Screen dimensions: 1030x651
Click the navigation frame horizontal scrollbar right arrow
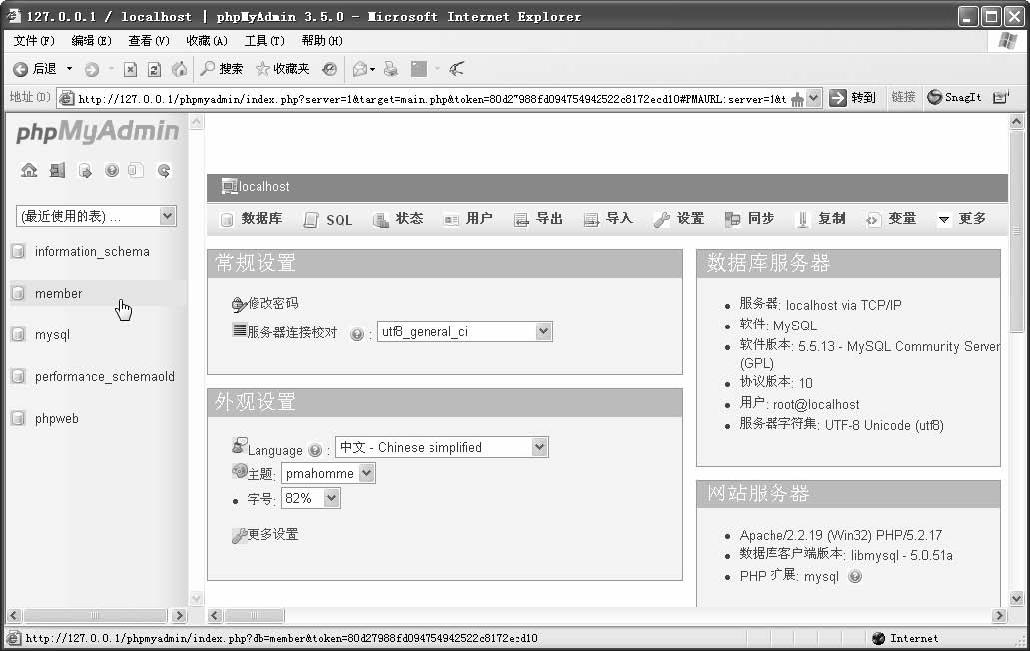[x=179, y=616]
